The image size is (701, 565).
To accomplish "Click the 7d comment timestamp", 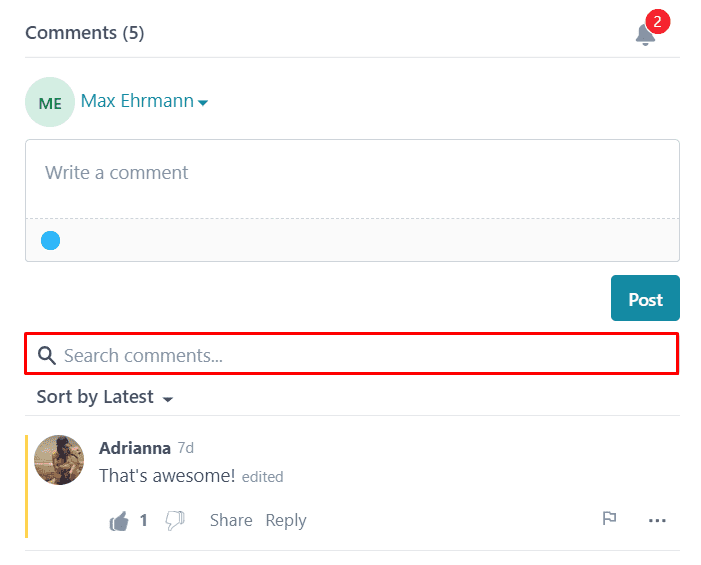I will click(186, 448).
